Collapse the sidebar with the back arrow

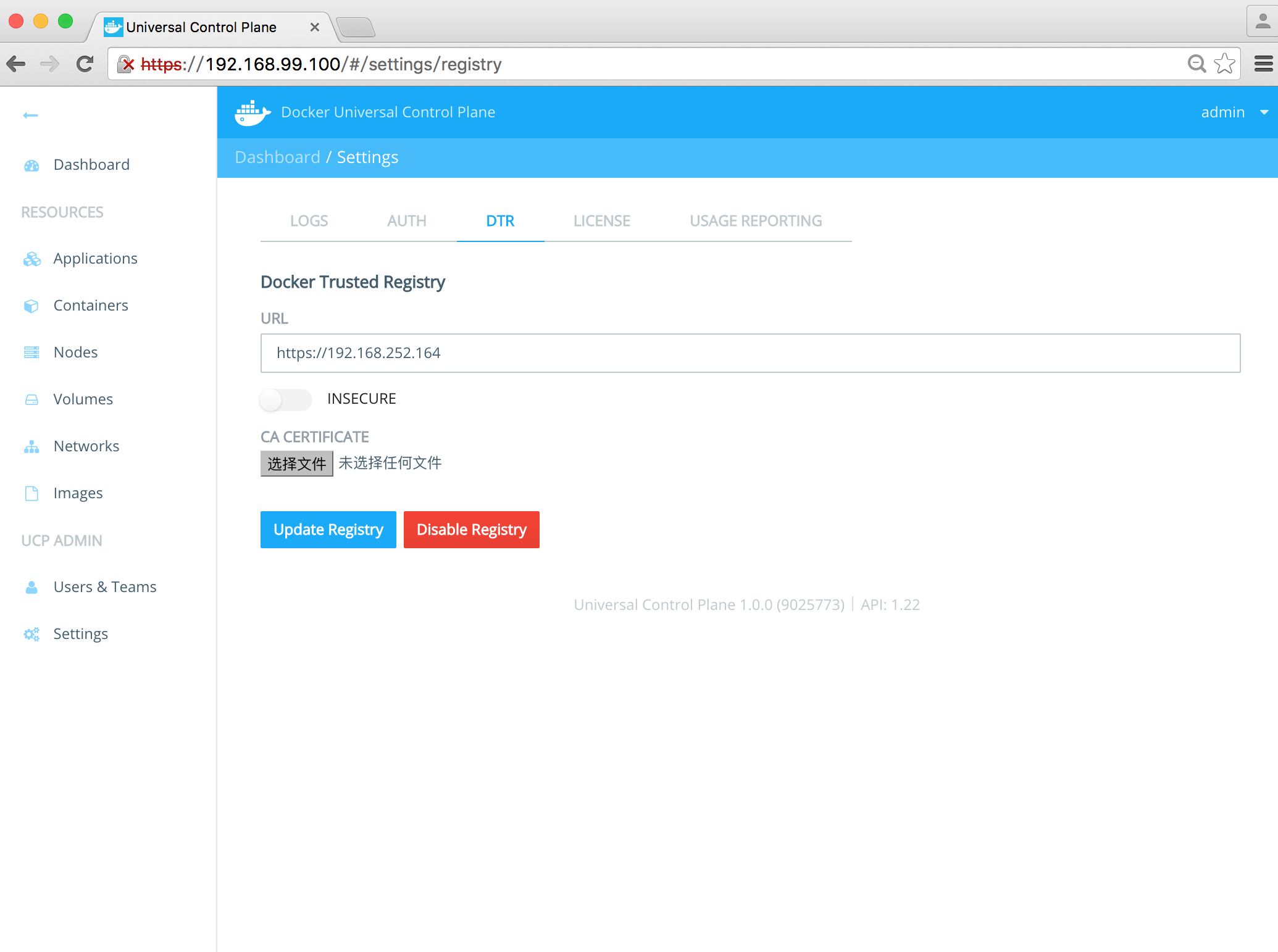30,115
